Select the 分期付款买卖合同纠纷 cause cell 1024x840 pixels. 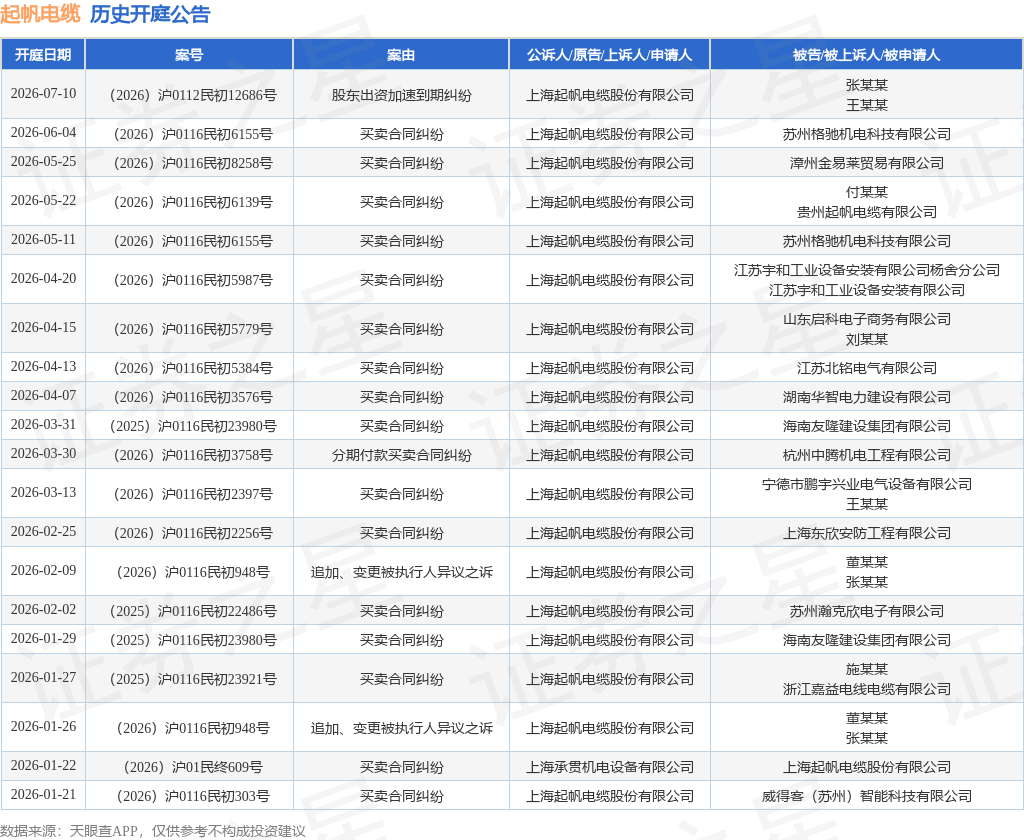pos(401,455)
